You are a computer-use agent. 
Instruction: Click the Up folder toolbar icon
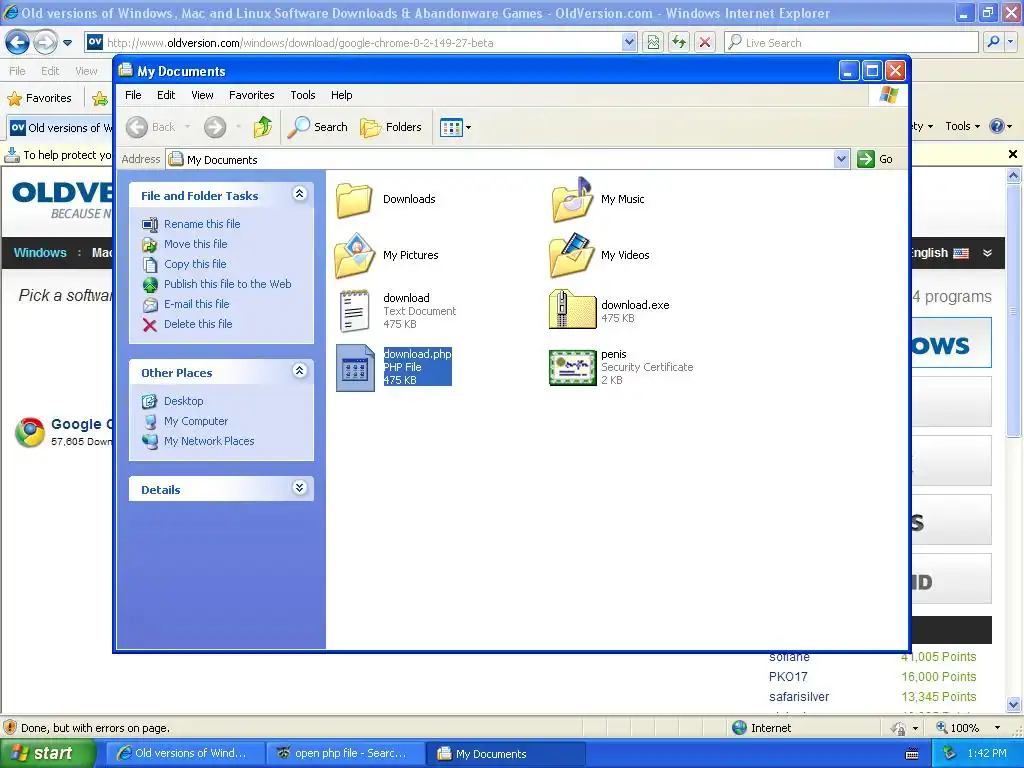tap(263, 127)
